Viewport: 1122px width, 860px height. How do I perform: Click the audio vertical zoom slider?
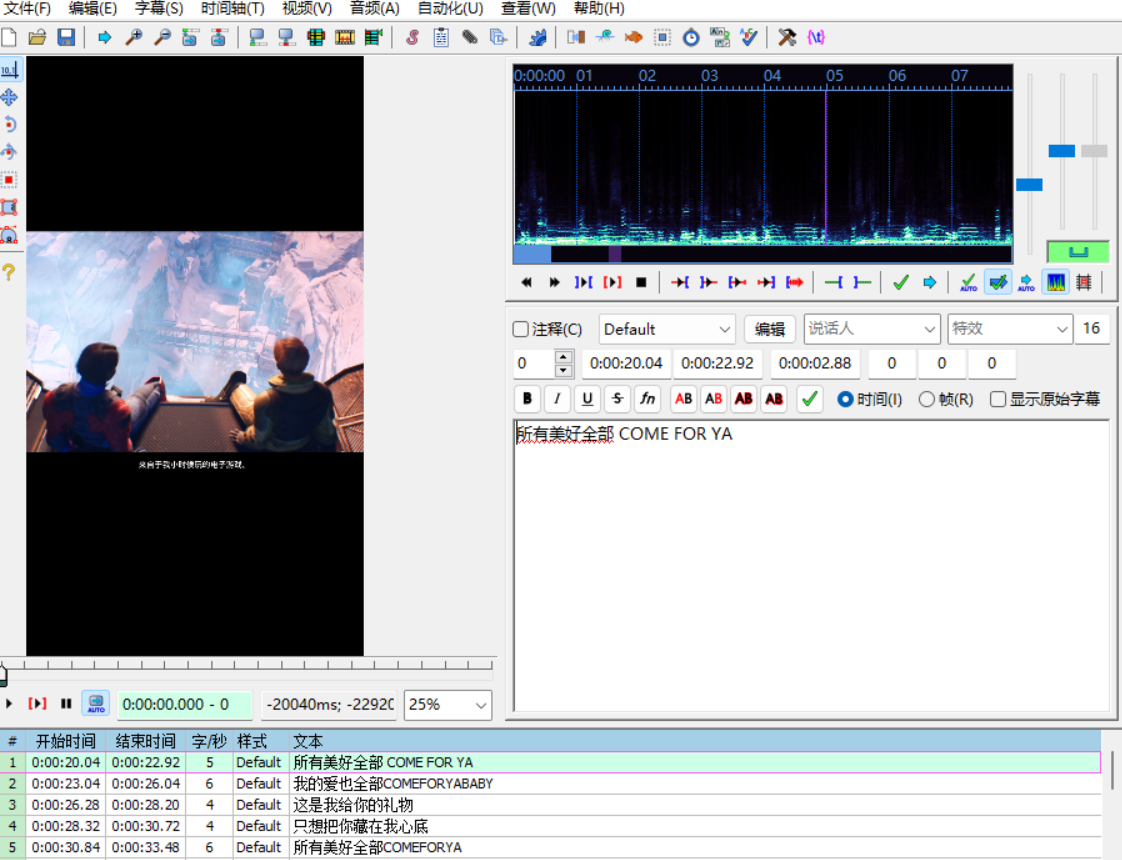(x=1062, y=151)
